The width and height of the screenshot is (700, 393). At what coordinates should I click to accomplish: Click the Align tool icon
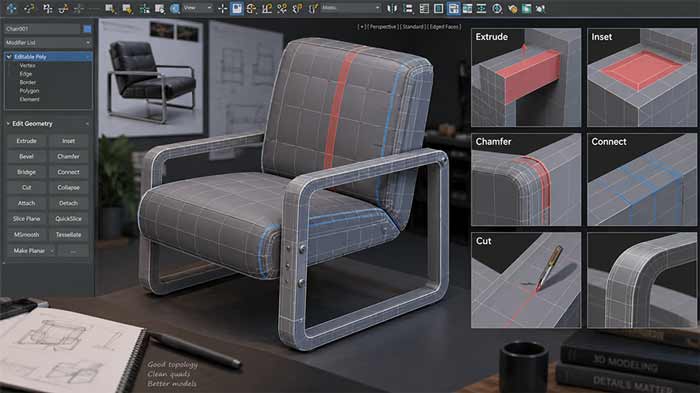(408, 8)
